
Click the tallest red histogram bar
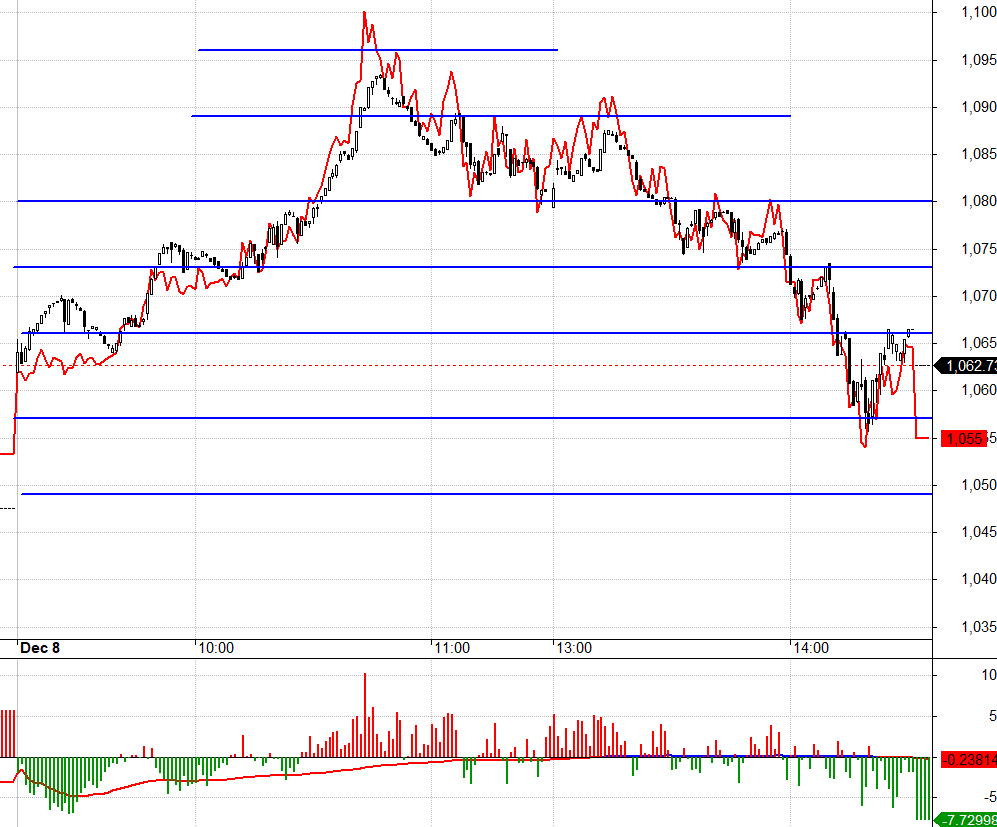pos(365,715)
